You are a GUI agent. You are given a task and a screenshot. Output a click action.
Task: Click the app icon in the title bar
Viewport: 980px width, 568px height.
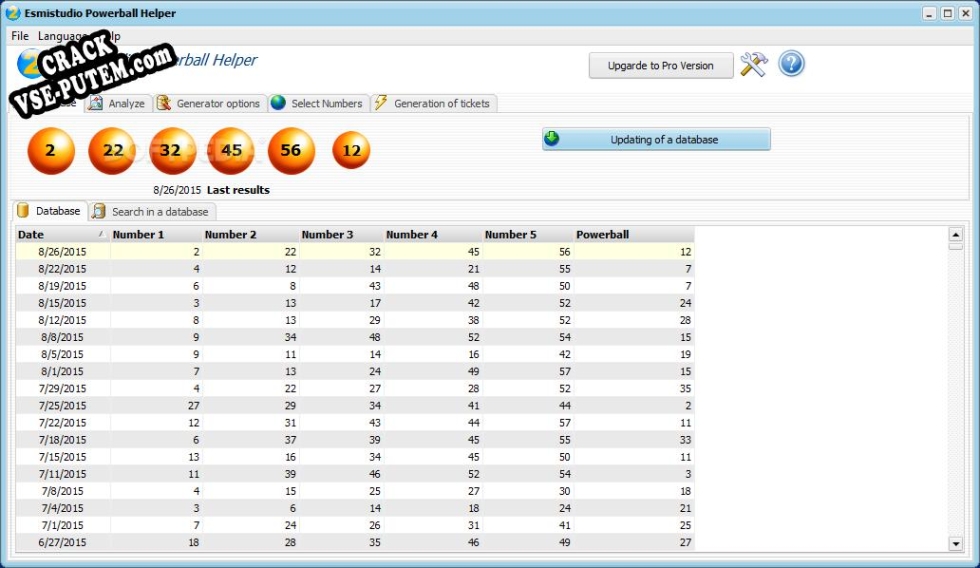pos(12,12)
